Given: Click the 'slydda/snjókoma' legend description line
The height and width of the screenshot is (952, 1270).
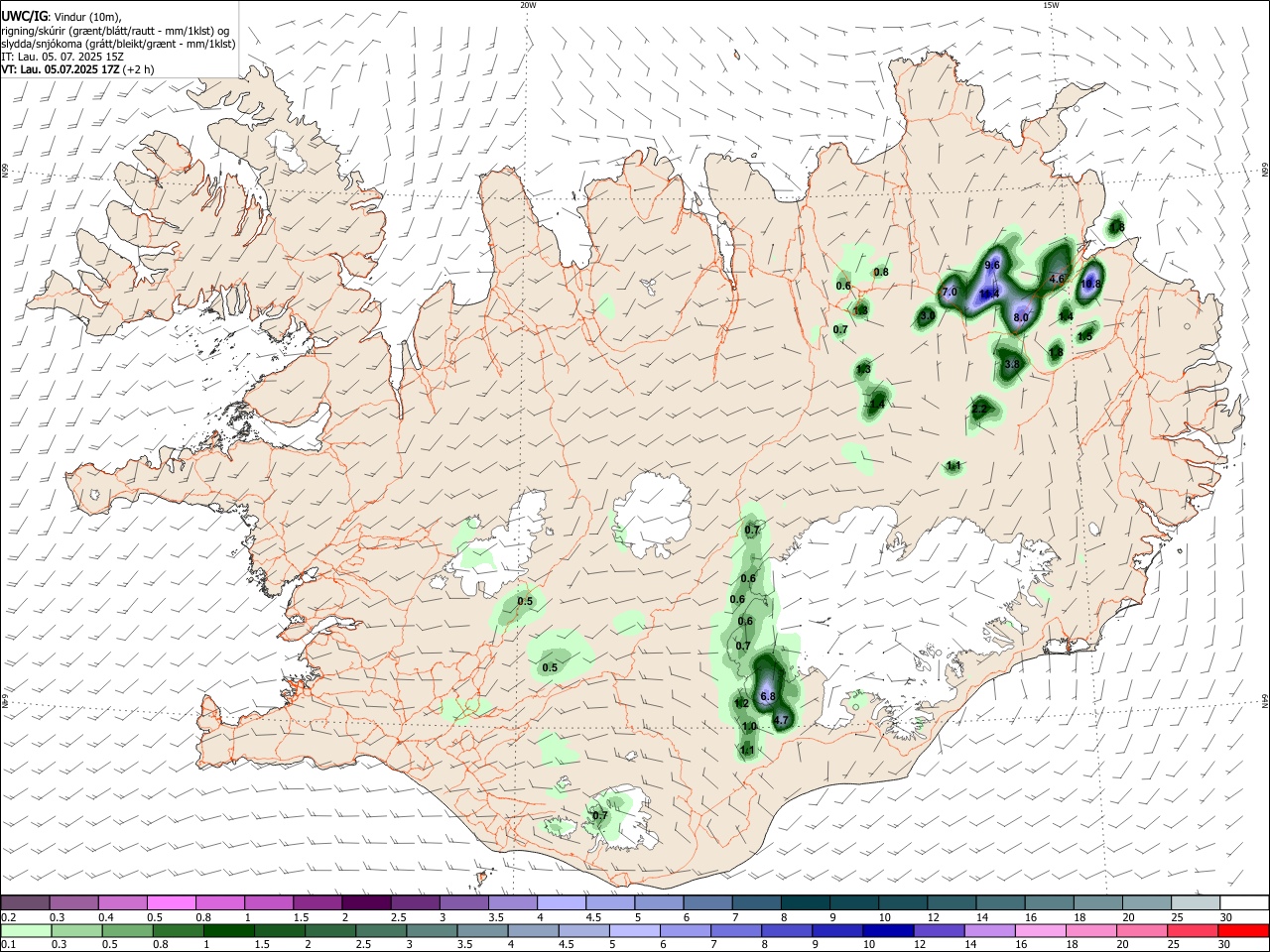Looking at the screenshot, I should pyautogui.click(x=118, y=44).
